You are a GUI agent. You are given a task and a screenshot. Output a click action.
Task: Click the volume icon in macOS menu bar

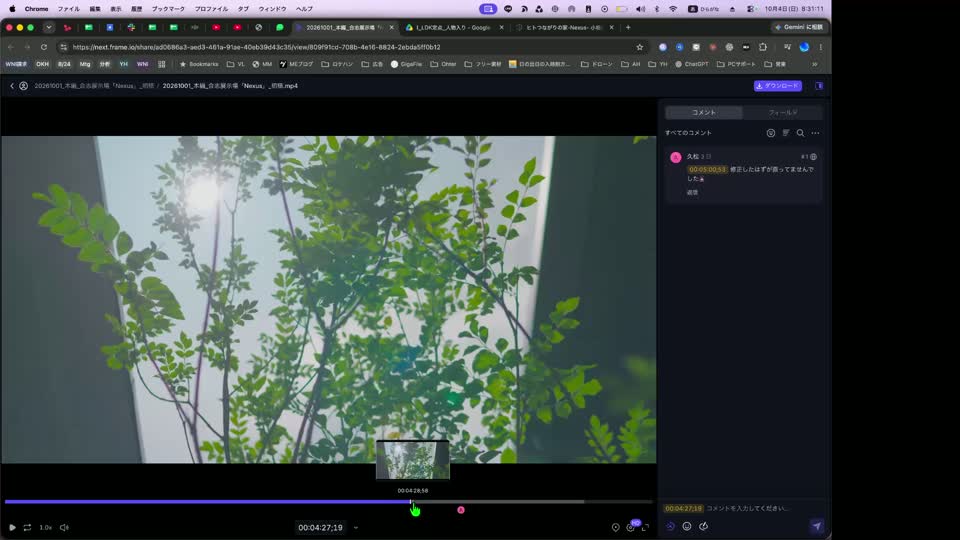point(640,9)
